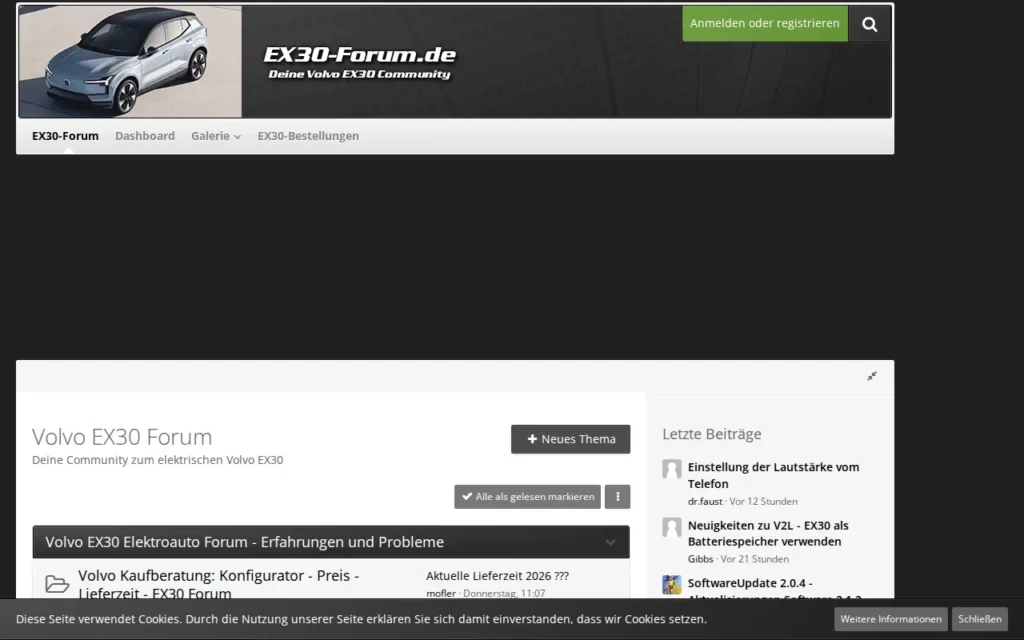Viewport: 1024px width, 640px height.
Task: Click the EX30 car banner image
Action: (x=131, y=62)
